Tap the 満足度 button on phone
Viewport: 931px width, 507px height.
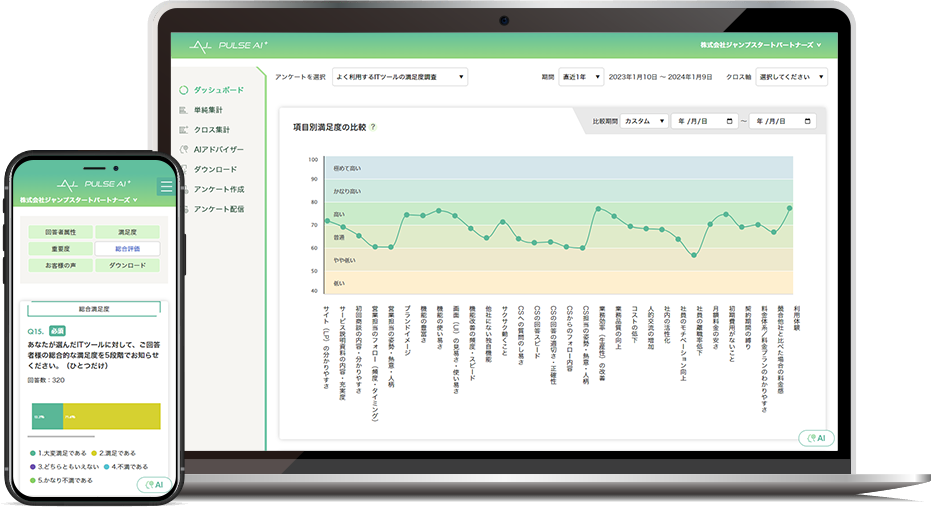(127, 232)
